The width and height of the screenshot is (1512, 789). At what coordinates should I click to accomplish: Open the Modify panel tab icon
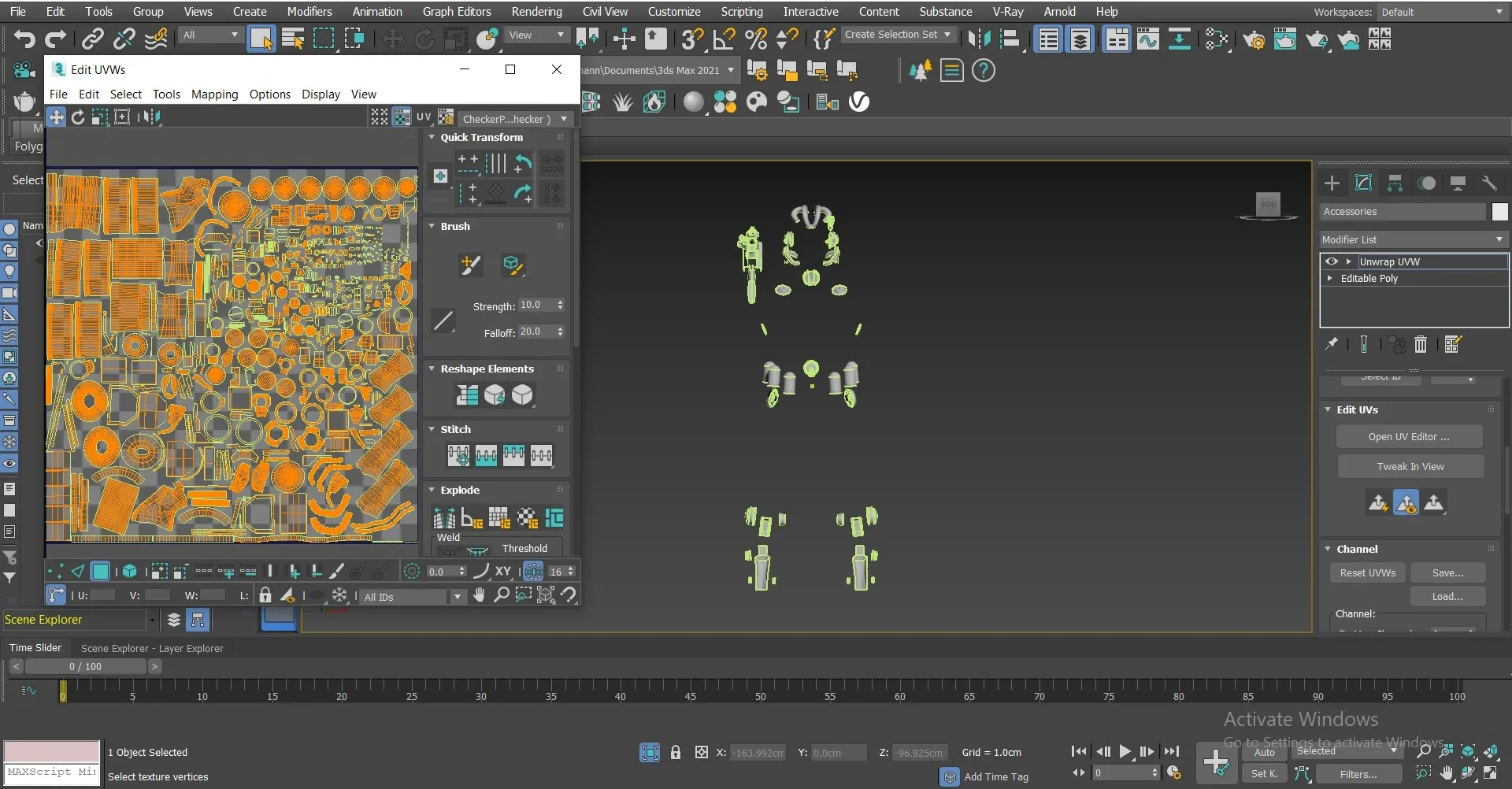(x=1363, y=183)
